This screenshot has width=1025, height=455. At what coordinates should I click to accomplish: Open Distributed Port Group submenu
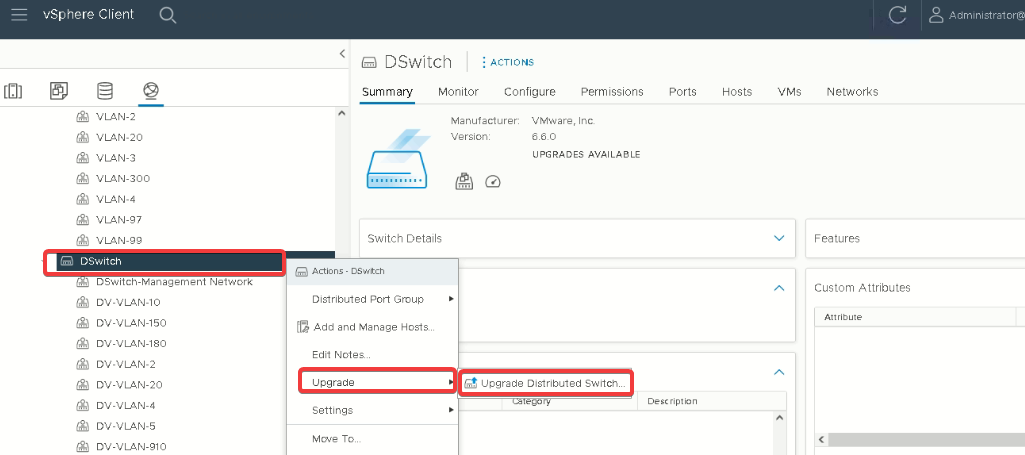tap(373, 299)
